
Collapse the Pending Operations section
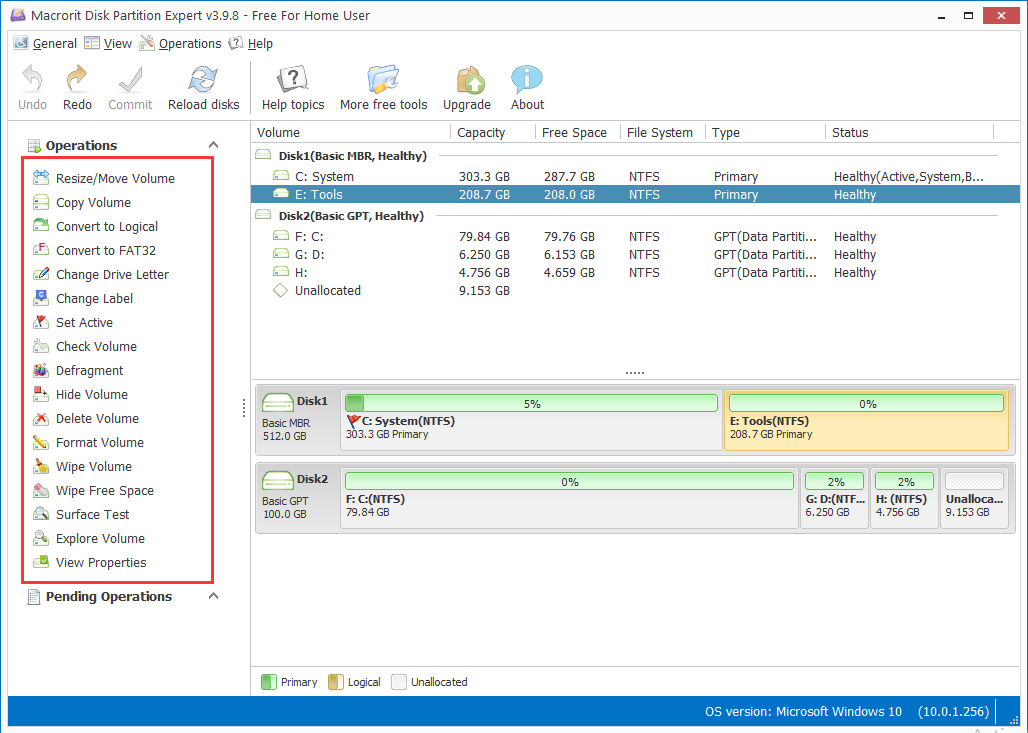213,596
